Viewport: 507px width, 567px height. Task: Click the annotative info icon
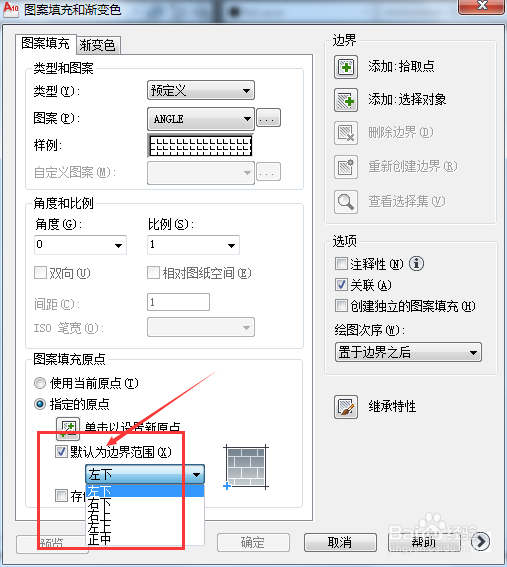click(x=416, y=264)
